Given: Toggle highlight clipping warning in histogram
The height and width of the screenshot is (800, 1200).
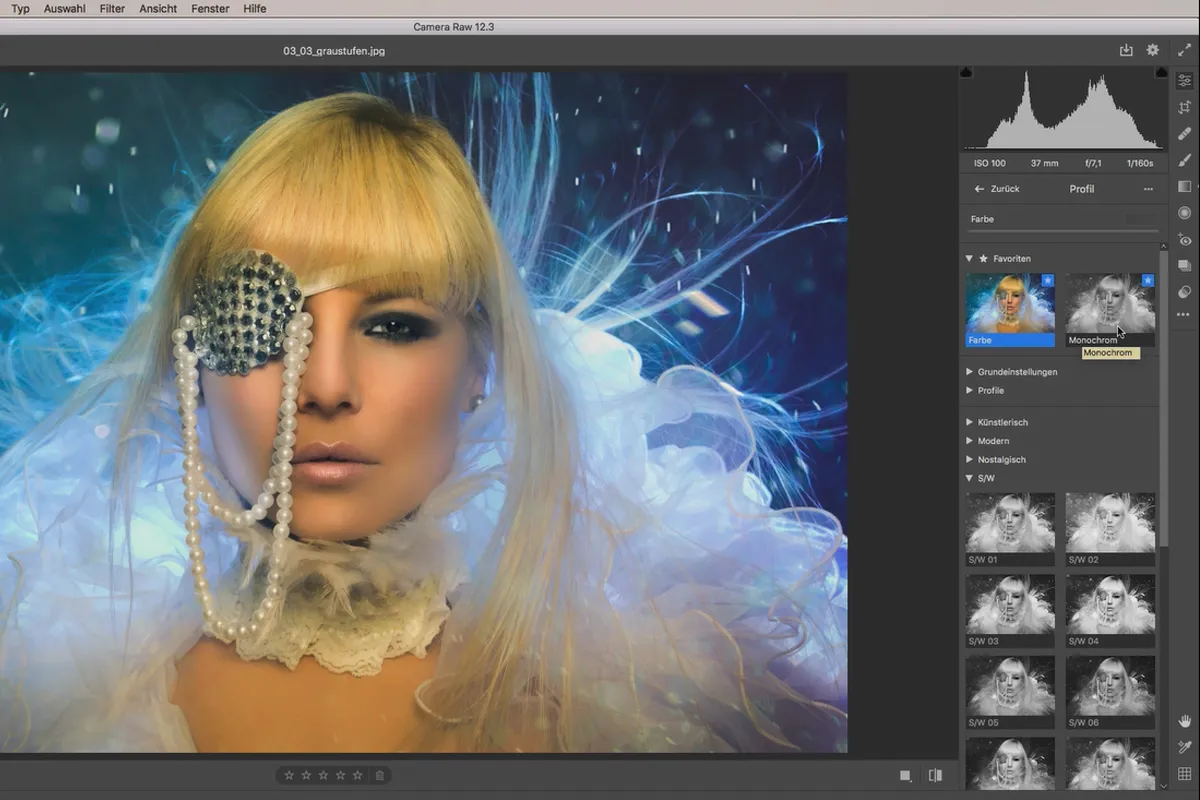Looking at the screenshot, I should [x=1161, y=73].
